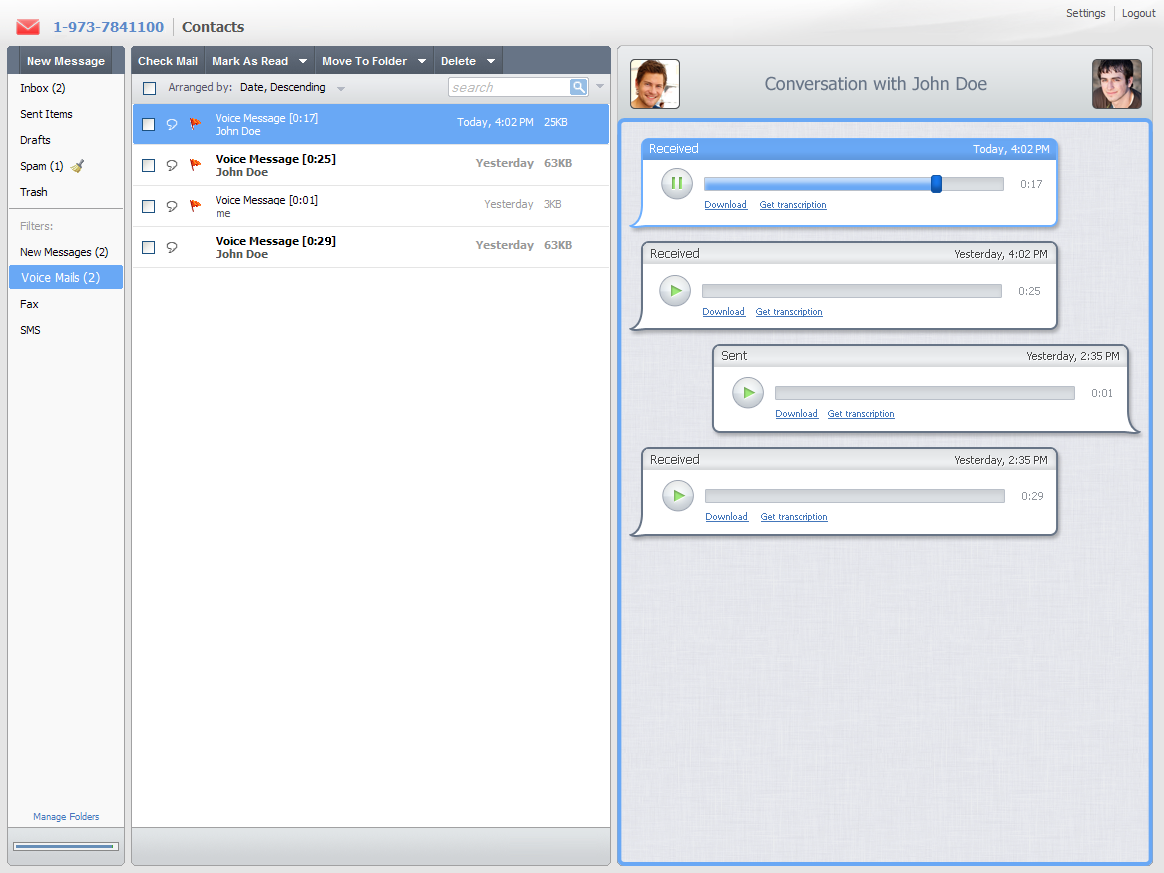This screenshot has width=1164, height=873.
Task: Click the blue playback slider handle
Action: click(936, 184)
